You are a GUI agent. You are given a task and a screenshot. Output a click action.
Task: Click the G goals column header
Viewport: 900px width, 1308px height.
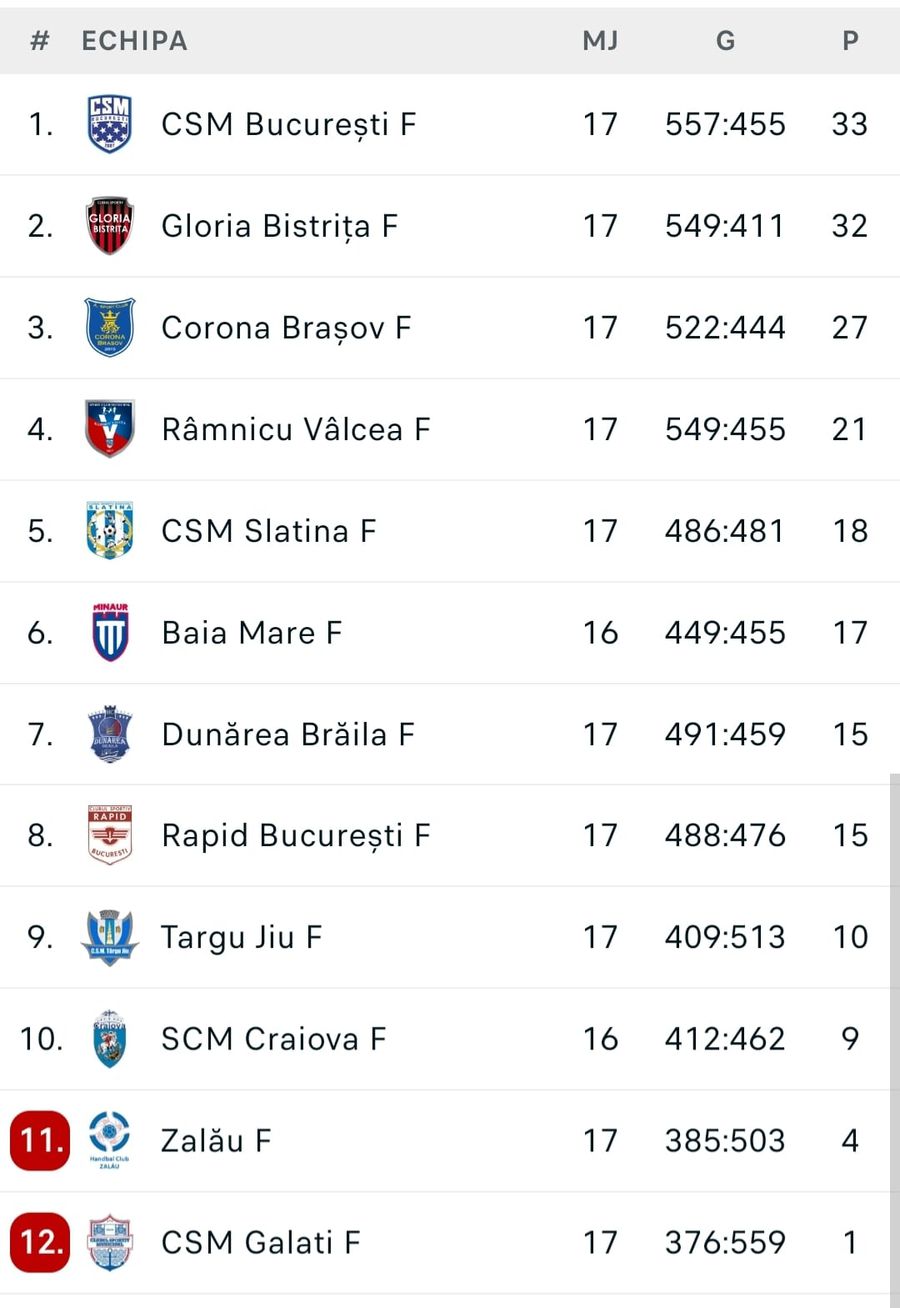pyautogui.click(x=725, y=41)
